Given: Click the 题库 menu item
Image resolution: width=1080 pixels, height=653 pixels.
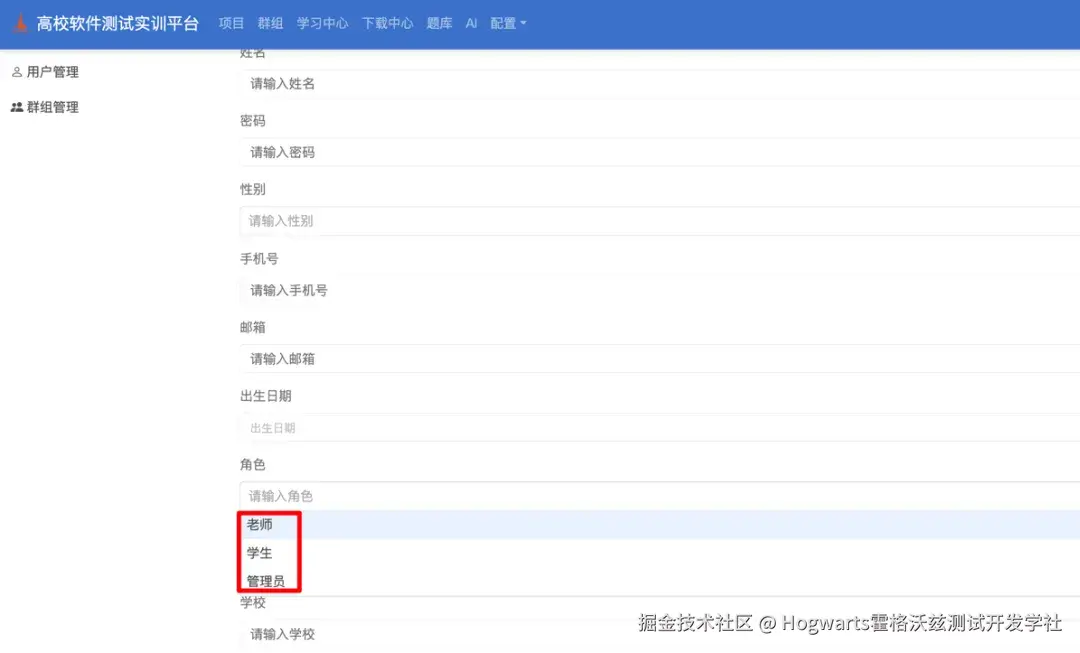Looking at the screenshot, I should pos(439,22).
